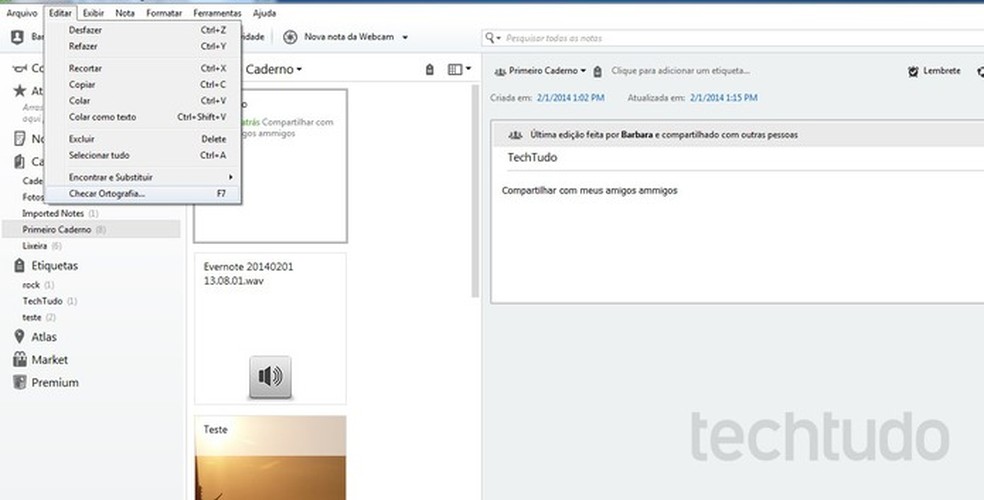Choose Colar como texto
984x500 pixels.
[x=144, y=117]
